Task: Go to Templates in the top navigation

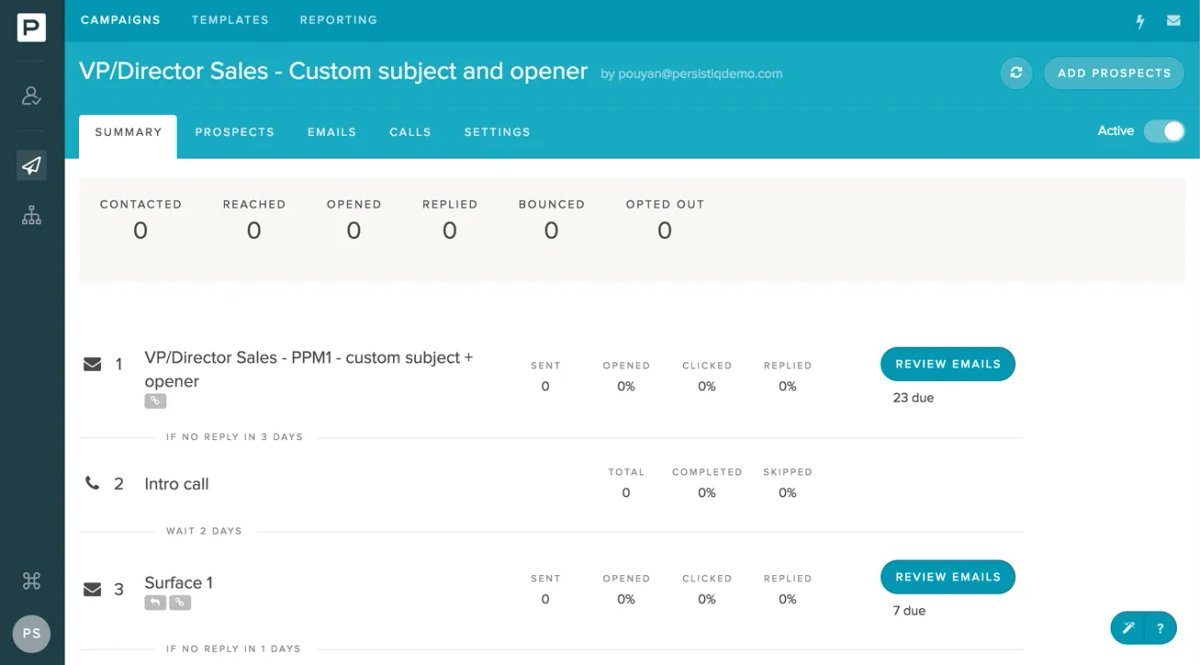Action: tap(230, 20)
